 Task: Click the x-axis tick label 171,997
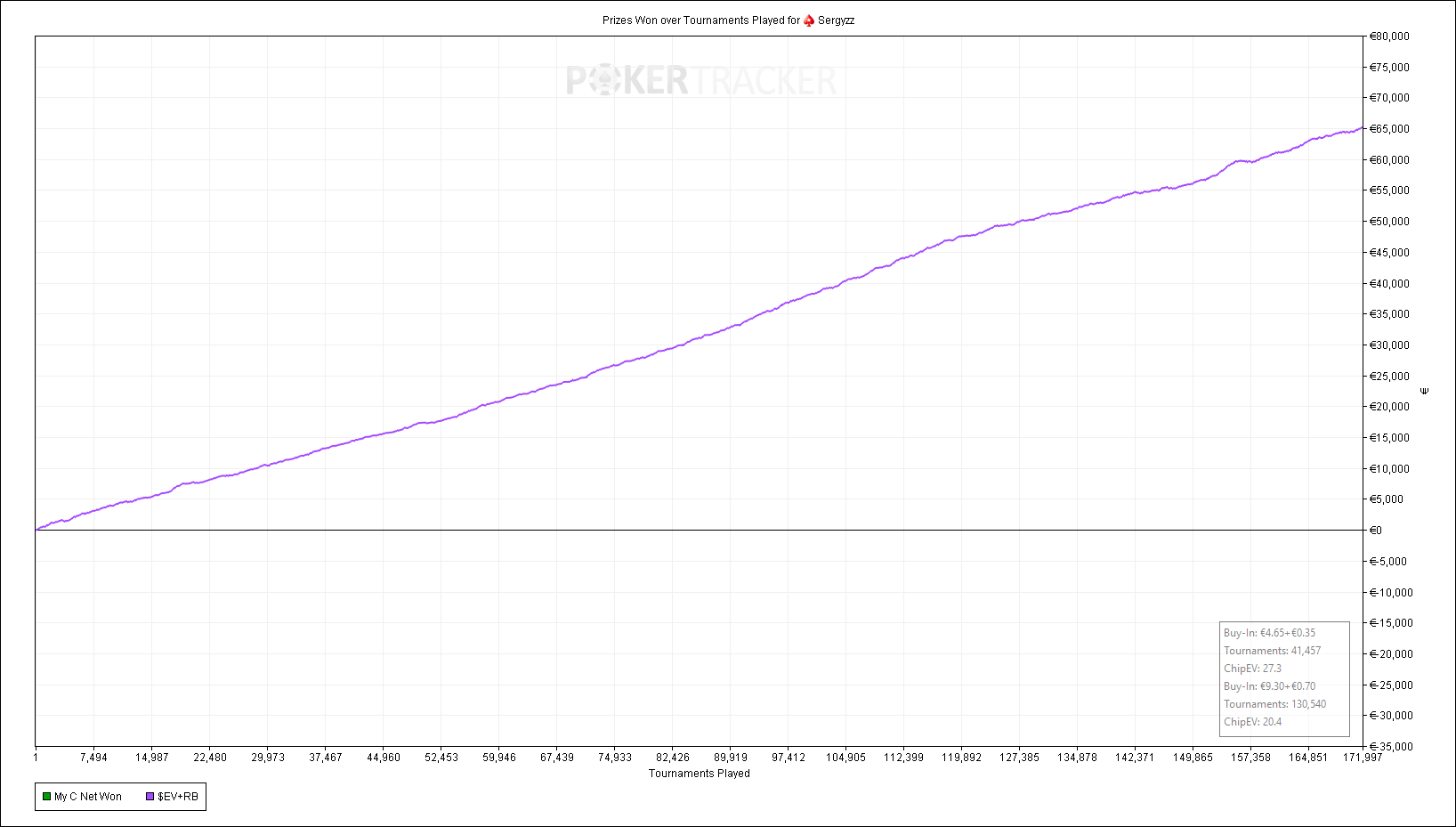click(1363, 758)
